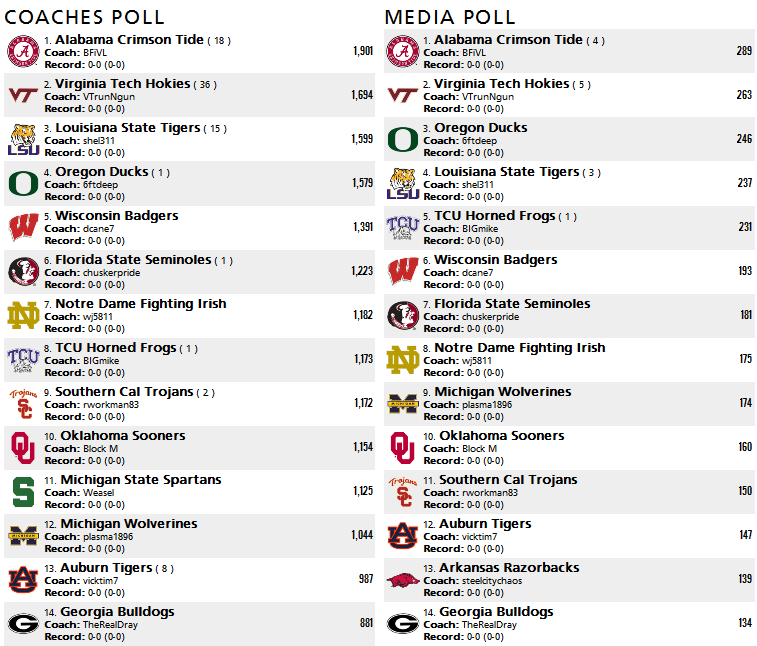Click Auburn AU logo in Coaches Poll
757x646 pixels.
[x=23, y=579]
